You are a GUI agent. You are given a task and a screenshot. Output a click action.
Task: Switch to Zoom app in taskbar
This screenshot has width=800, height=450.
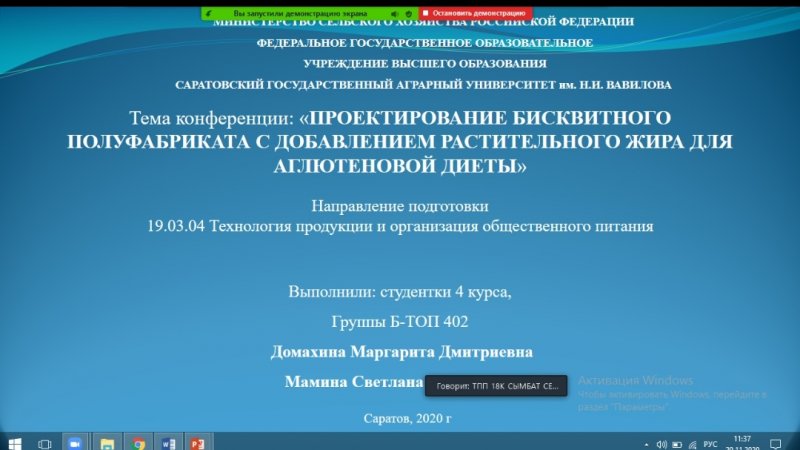[74, 442]
